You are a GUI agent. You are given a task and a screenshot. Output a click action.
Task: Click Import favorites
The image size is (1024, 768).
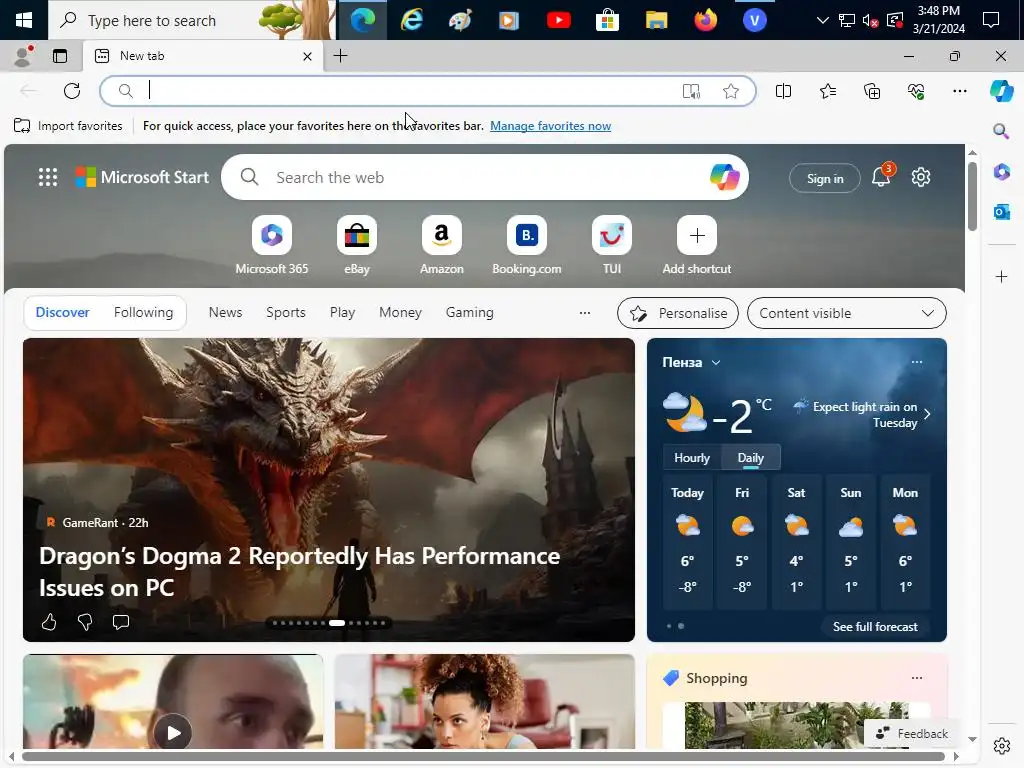(68, 126)
